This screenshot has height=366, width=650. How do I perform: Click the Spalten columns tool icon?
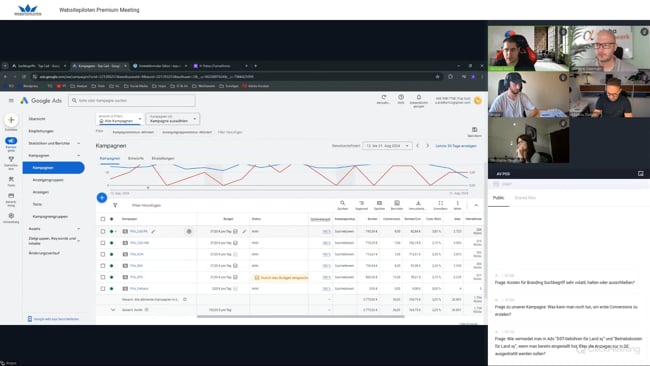379,203
